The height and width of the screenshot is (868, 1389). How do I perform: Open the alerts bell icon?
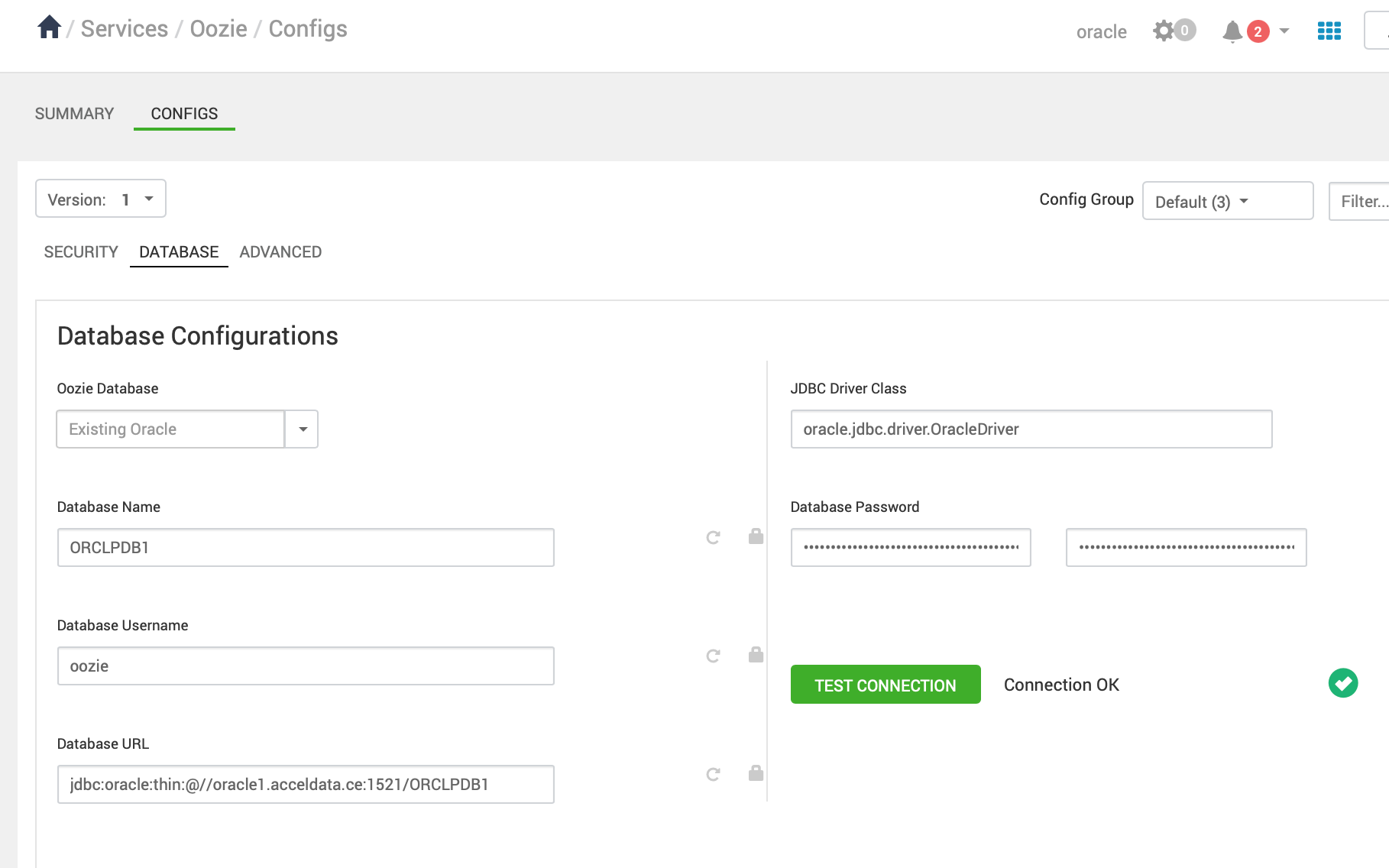click(1232, 31)
